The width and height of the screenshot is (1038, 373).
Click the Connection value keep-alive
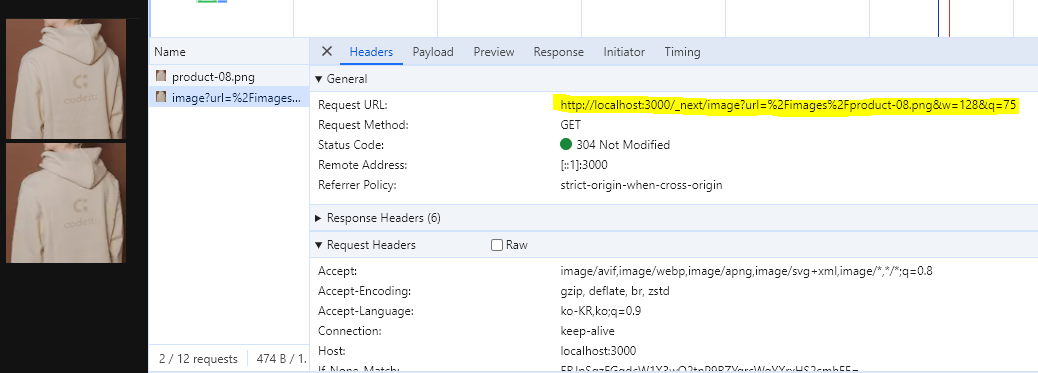[x=587, y=331]
